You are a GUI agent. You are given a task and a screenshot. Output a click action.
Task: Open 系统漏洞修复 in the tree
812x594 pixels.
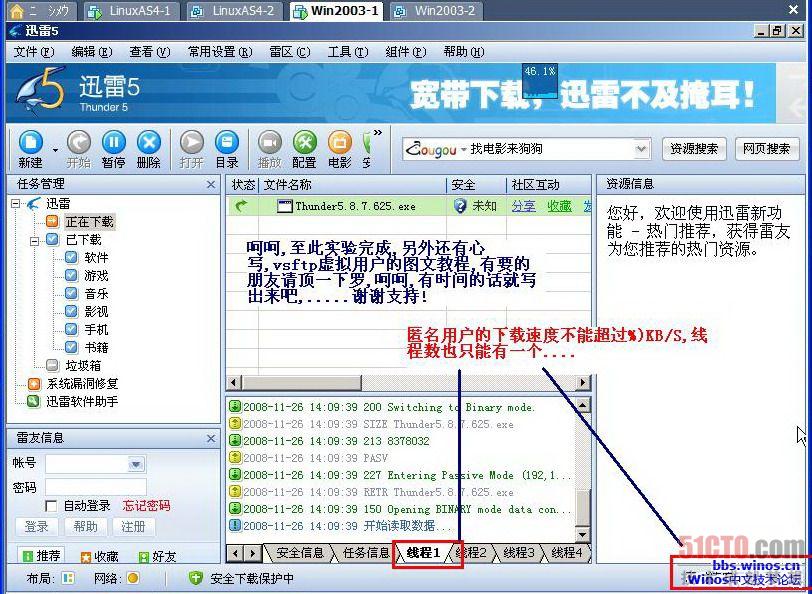82,384
